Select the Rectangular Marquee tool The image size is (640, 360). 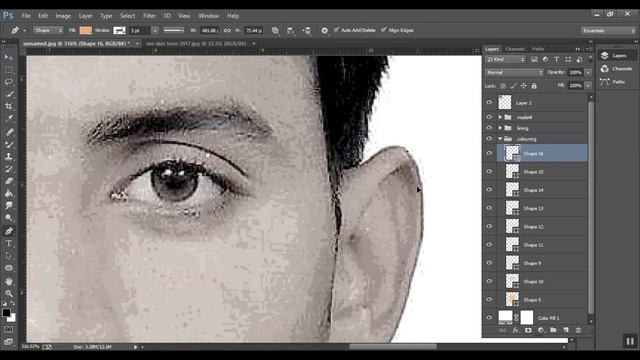(9, 70)
